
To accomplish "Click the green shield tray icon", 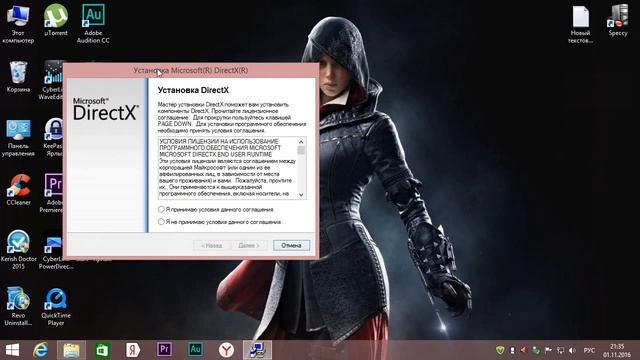I will (x=500, y=350).
